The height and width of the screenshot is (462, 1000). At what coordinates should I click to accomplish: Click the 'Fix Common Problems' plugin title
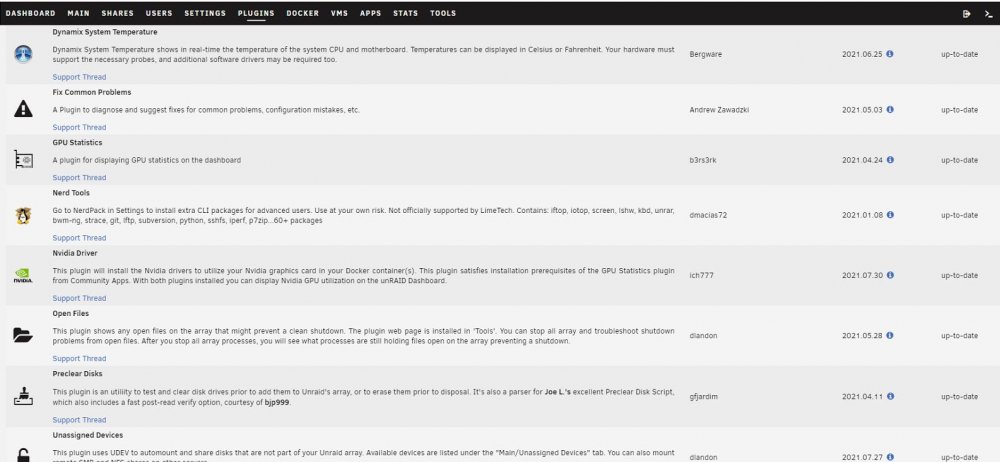coord(92,93)
